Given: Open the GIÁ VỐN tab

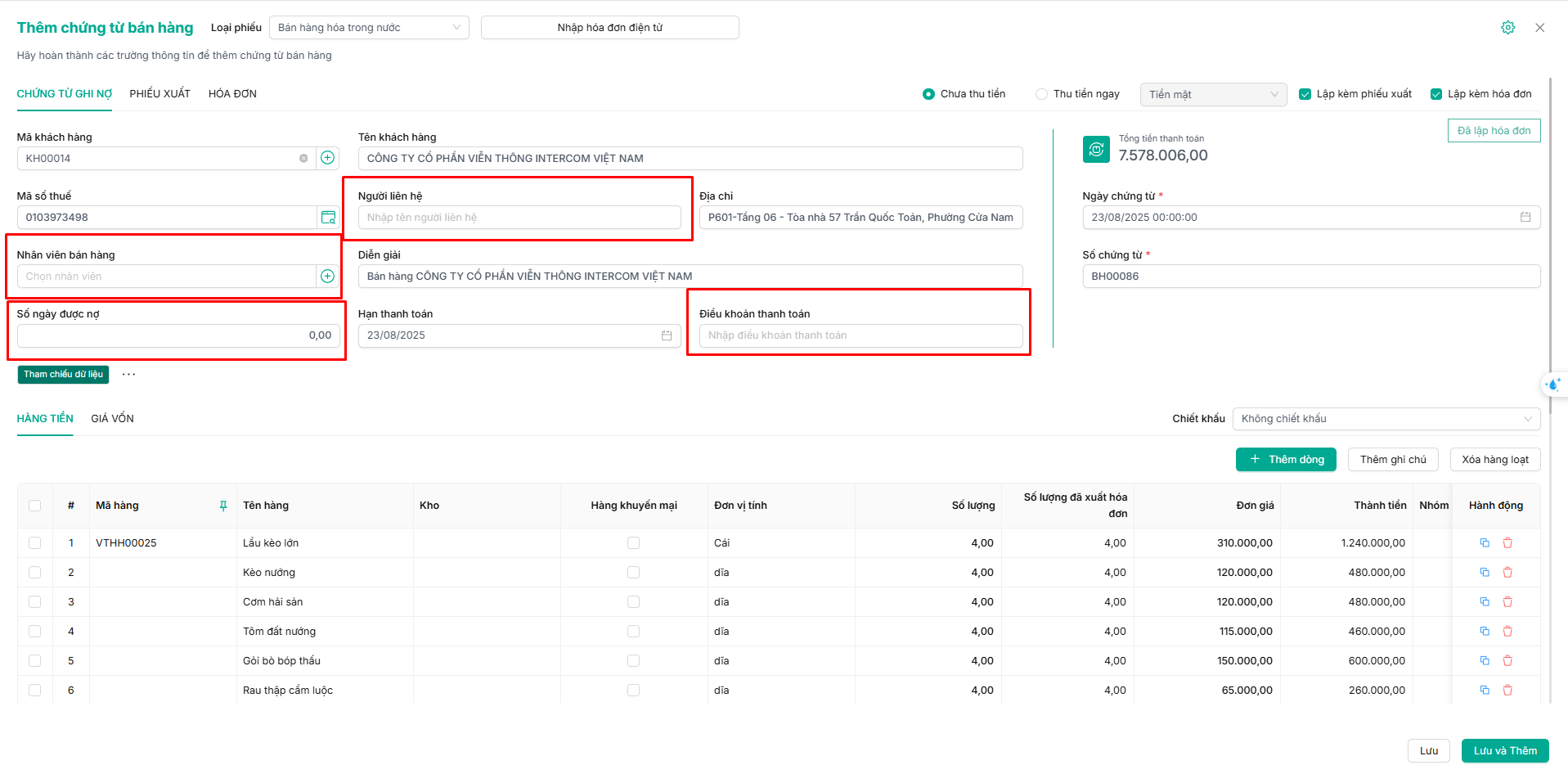Looking at the screenshot, I should coord(112,419).
